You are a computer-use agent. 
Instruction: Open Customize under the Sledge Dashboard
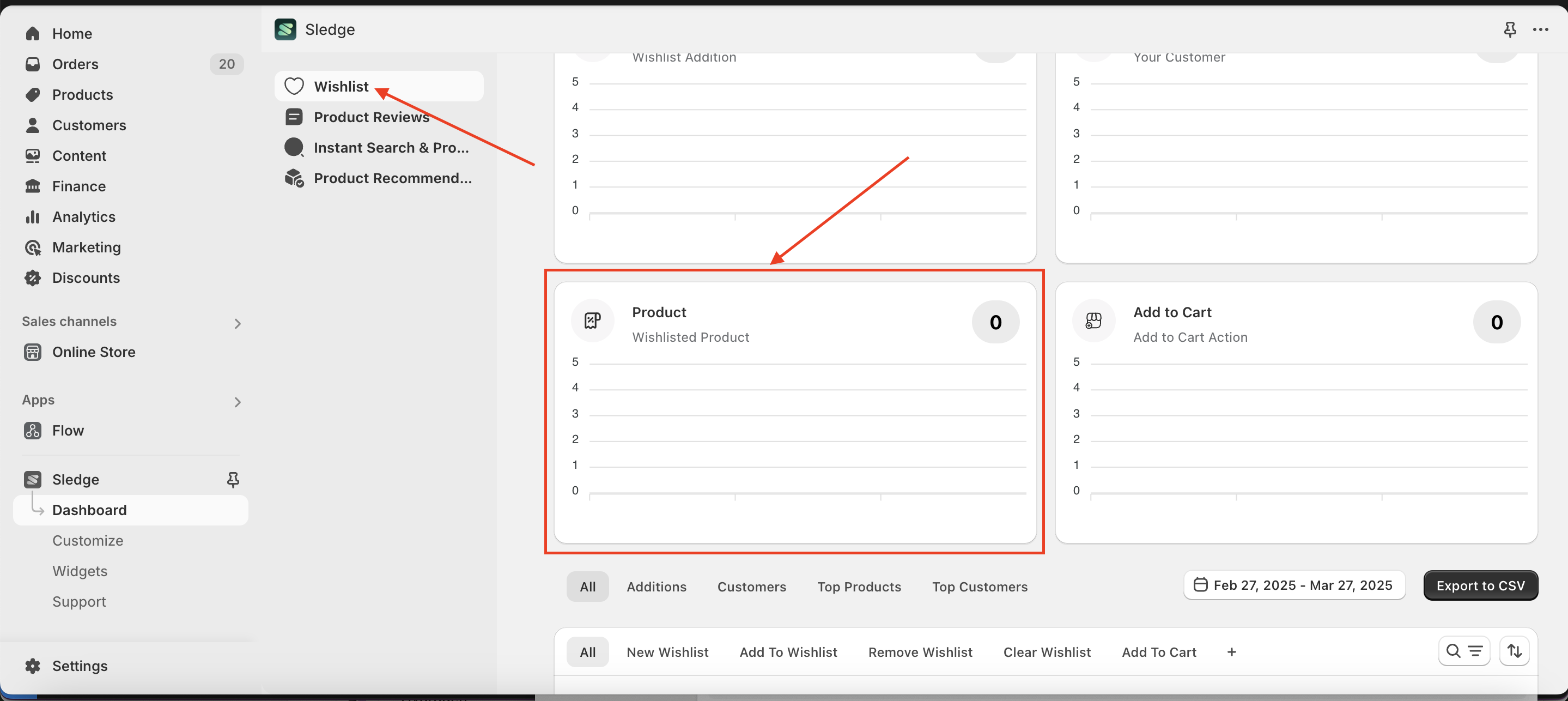coord(88,540)
